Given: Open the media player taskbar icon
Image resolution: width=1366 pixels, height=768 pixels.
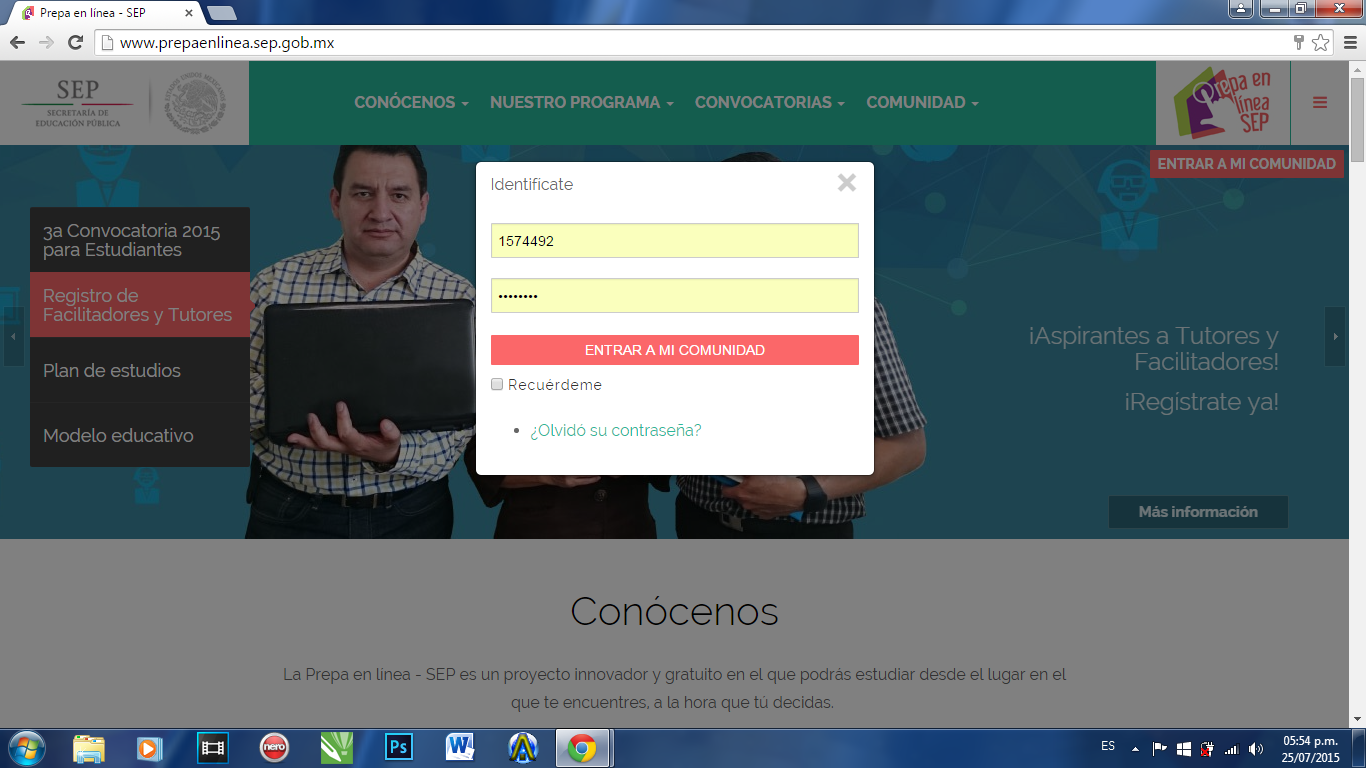Looking at the screenshot, I should 150,748.
